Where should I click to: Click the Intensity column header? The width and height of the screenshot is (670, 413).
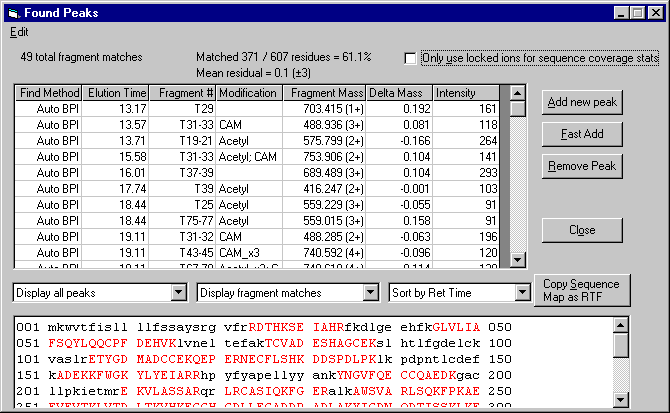[x=466, y=93]
